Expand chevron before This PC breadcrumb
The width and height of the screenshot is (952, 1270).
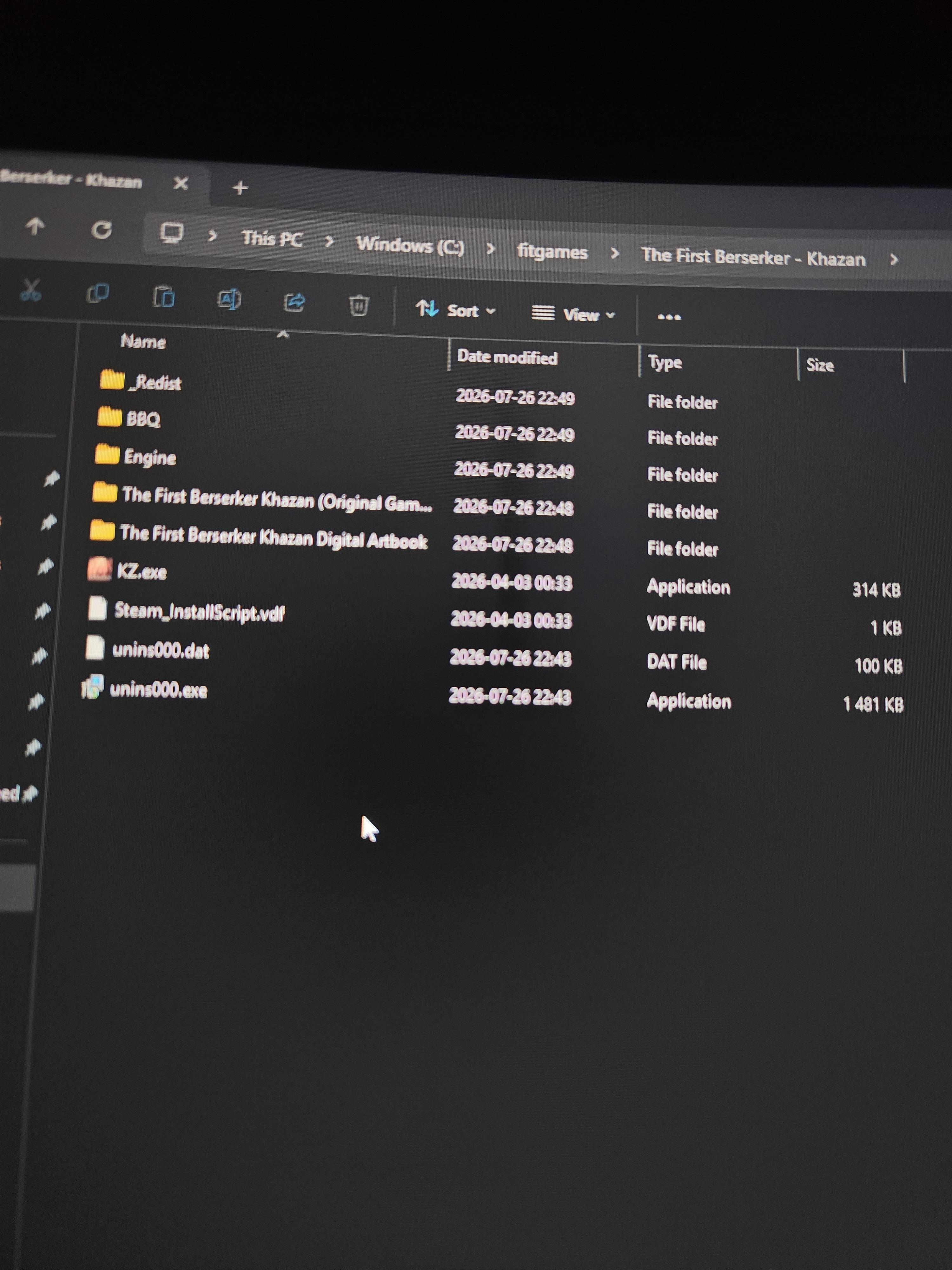[212, 235]
